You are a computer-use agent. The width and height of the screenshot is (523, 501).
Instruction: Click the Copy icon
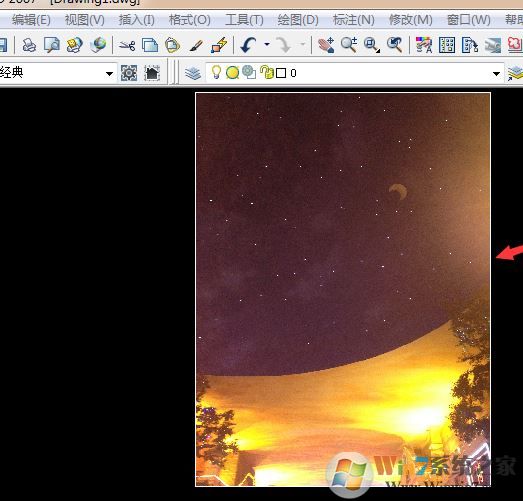point(150,45)
